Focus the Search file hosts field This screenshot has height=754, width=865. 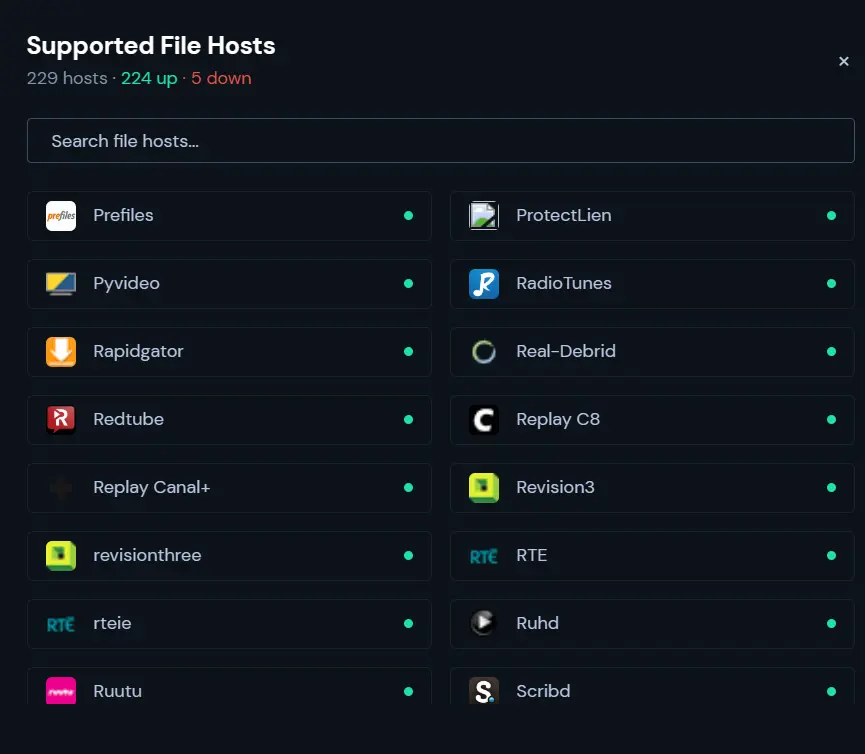click(441, 141)
